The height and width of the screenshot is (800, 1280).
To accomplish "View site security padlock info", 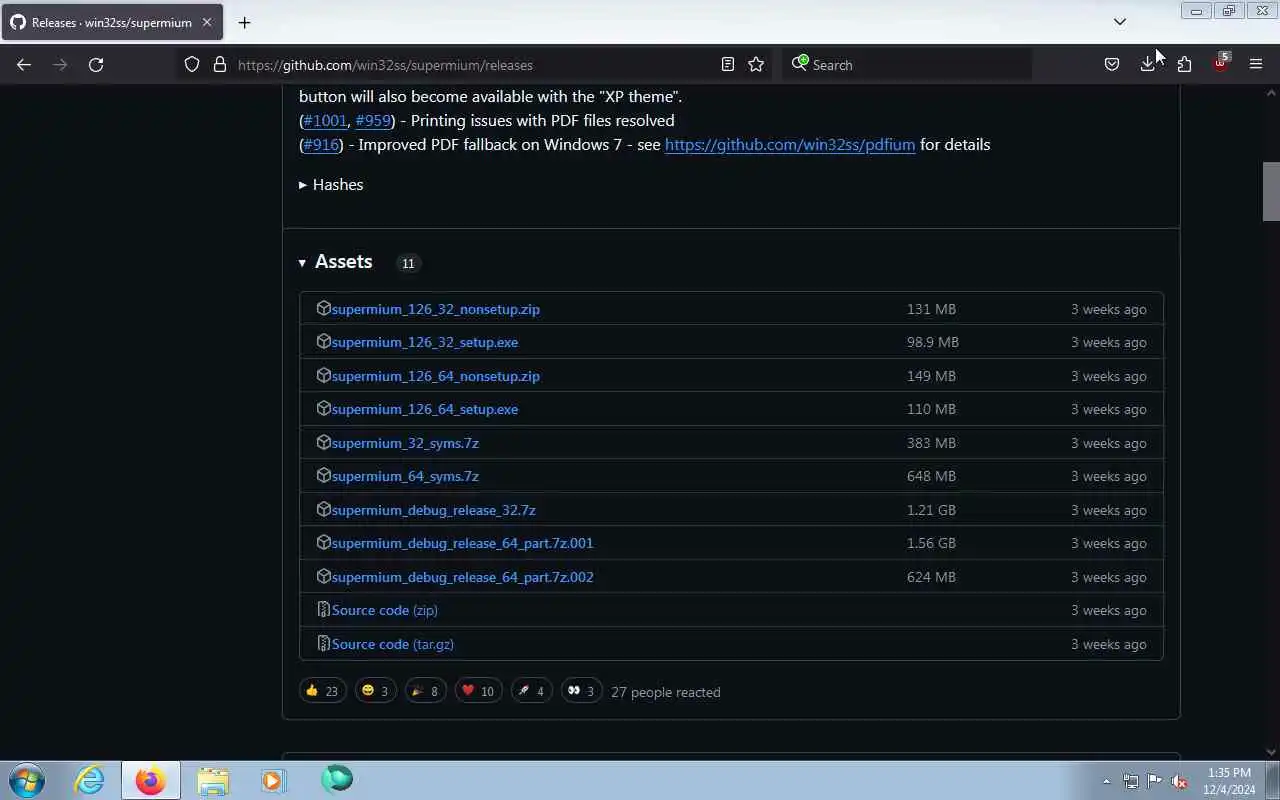I will [220, 65].
